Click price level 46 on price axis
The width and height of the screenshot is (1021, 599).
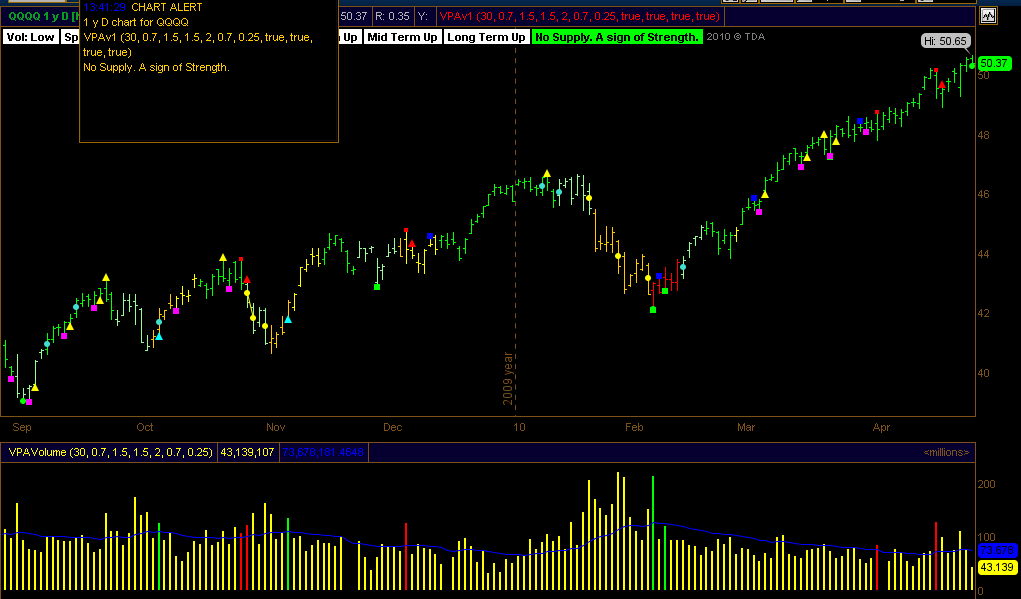(x=984, y=195)
